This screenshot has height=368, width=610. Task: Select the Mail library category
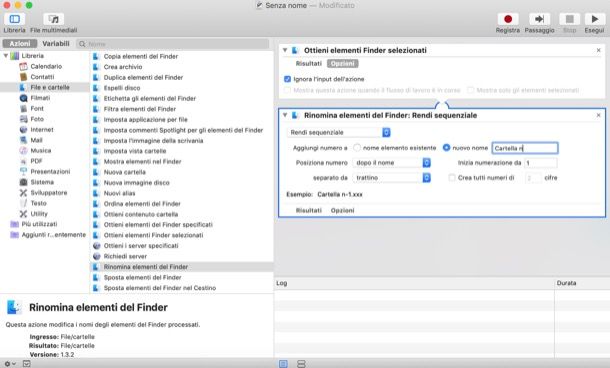pyautogui.click(x=36, y=140)
